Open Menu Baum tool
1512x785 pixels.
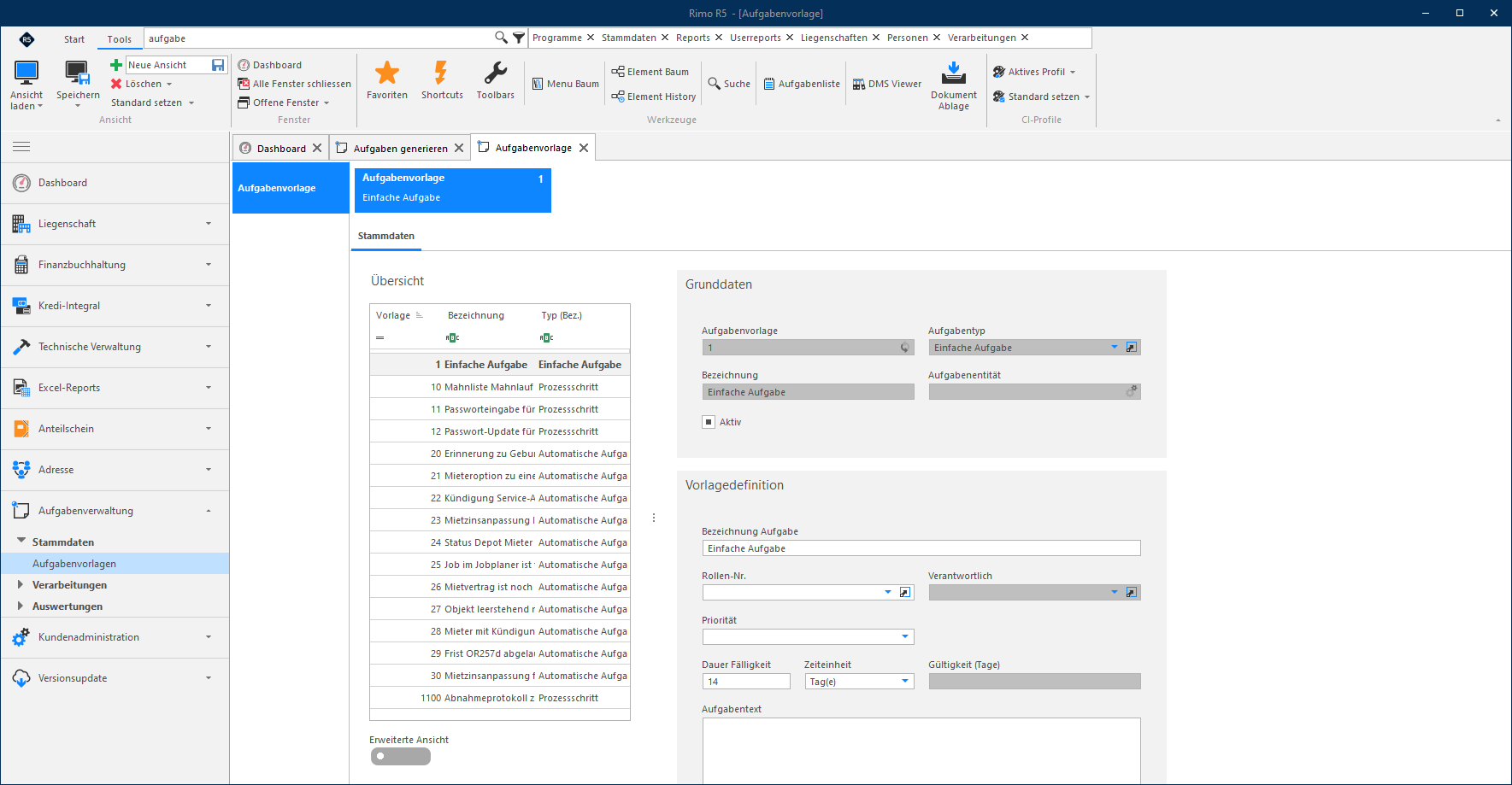(x=565, y=84)
